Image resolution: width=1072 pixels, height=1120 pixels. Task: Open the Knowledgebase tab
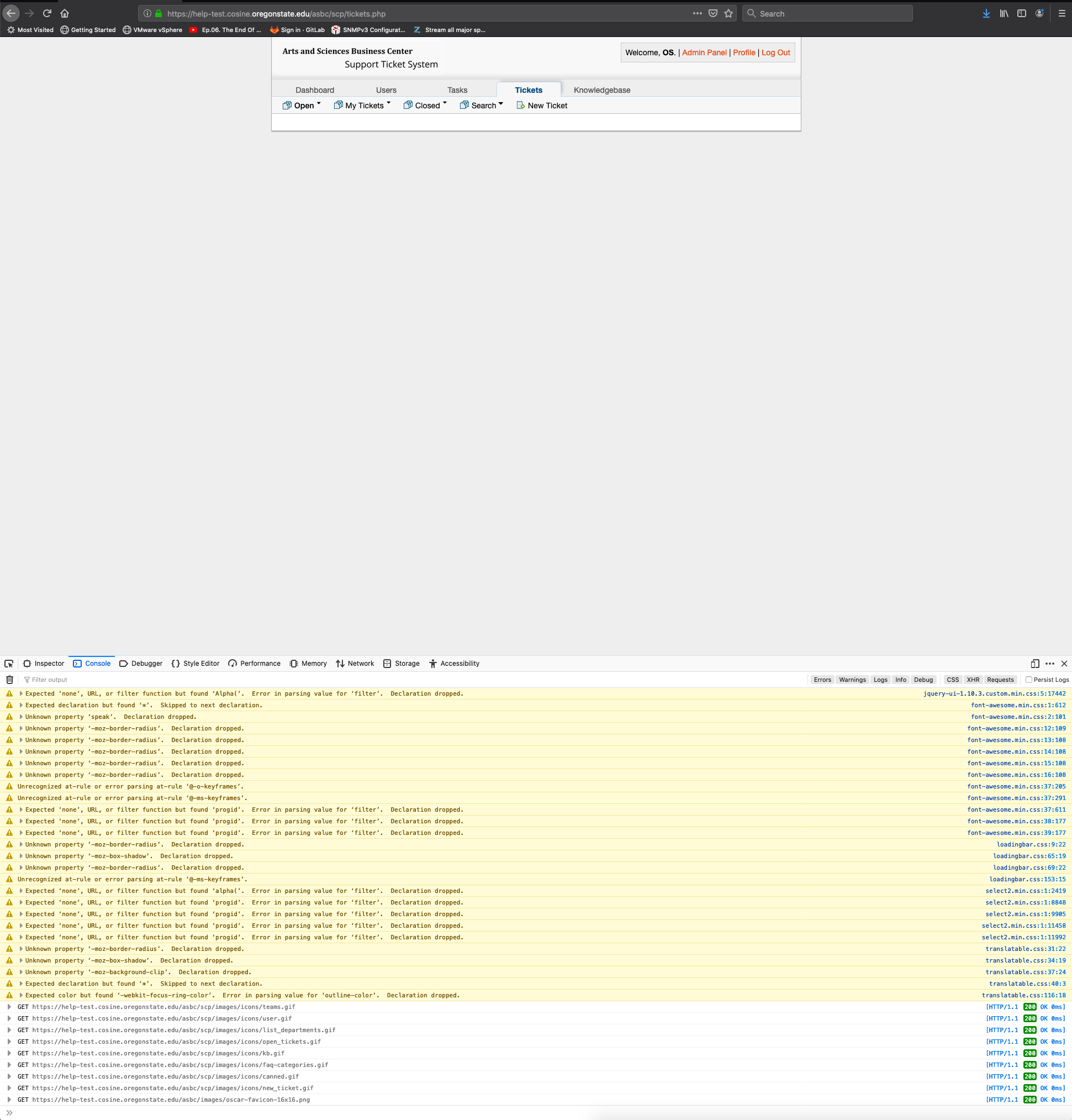pos(601,90)
